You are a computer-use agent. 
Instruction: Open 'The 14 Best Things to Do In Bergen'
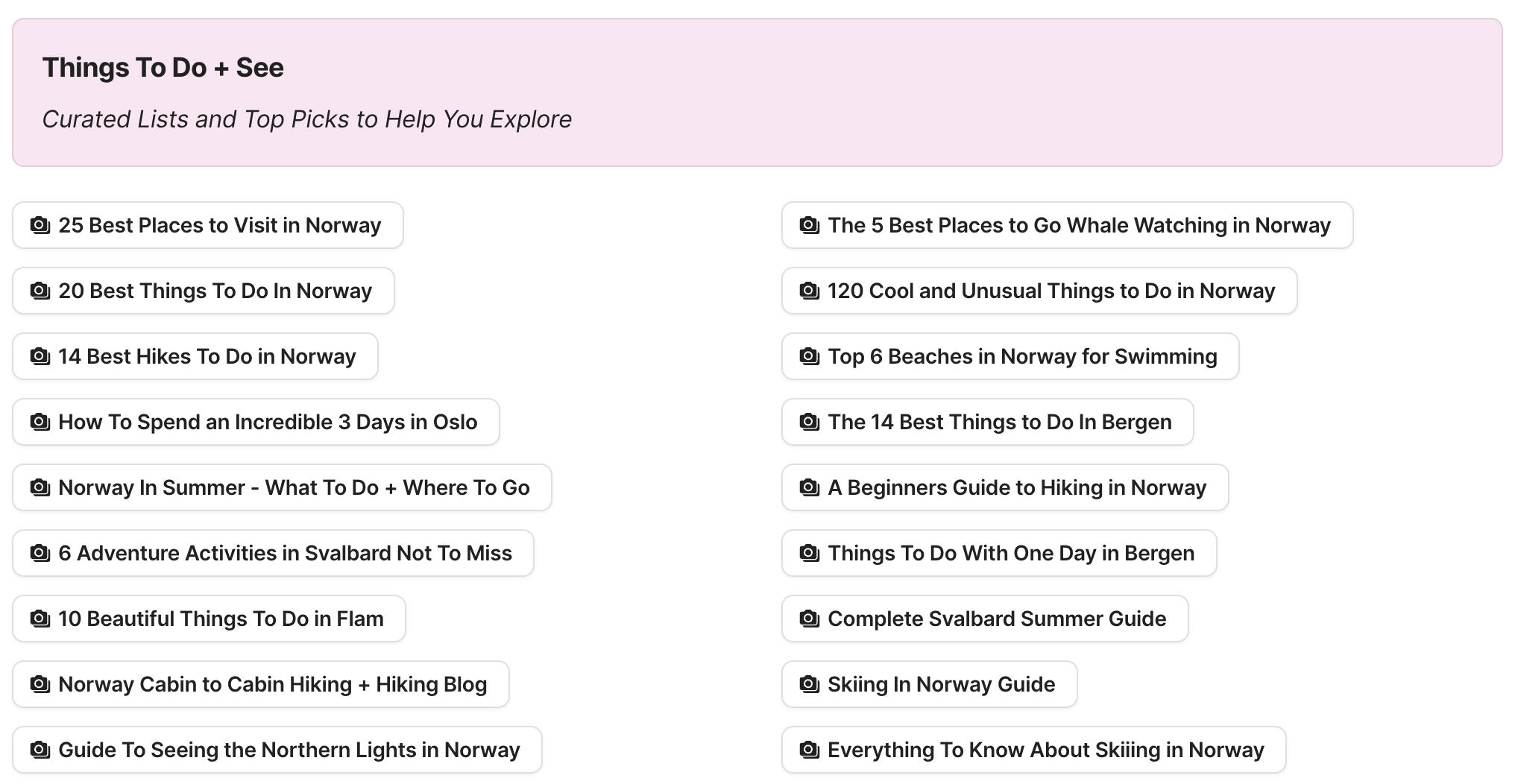[x=987, y=422]
